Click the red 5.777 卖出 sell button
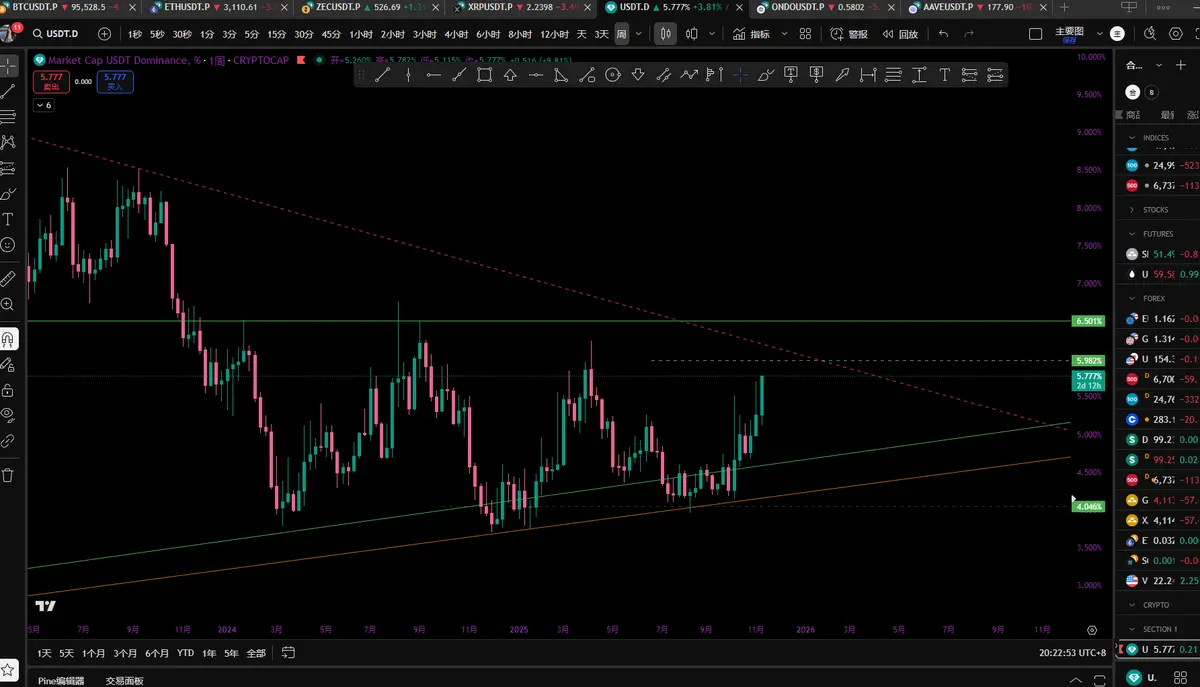The width and height of the screenshot is (1200, 687). pyautogui.click(x=49, y=81)
